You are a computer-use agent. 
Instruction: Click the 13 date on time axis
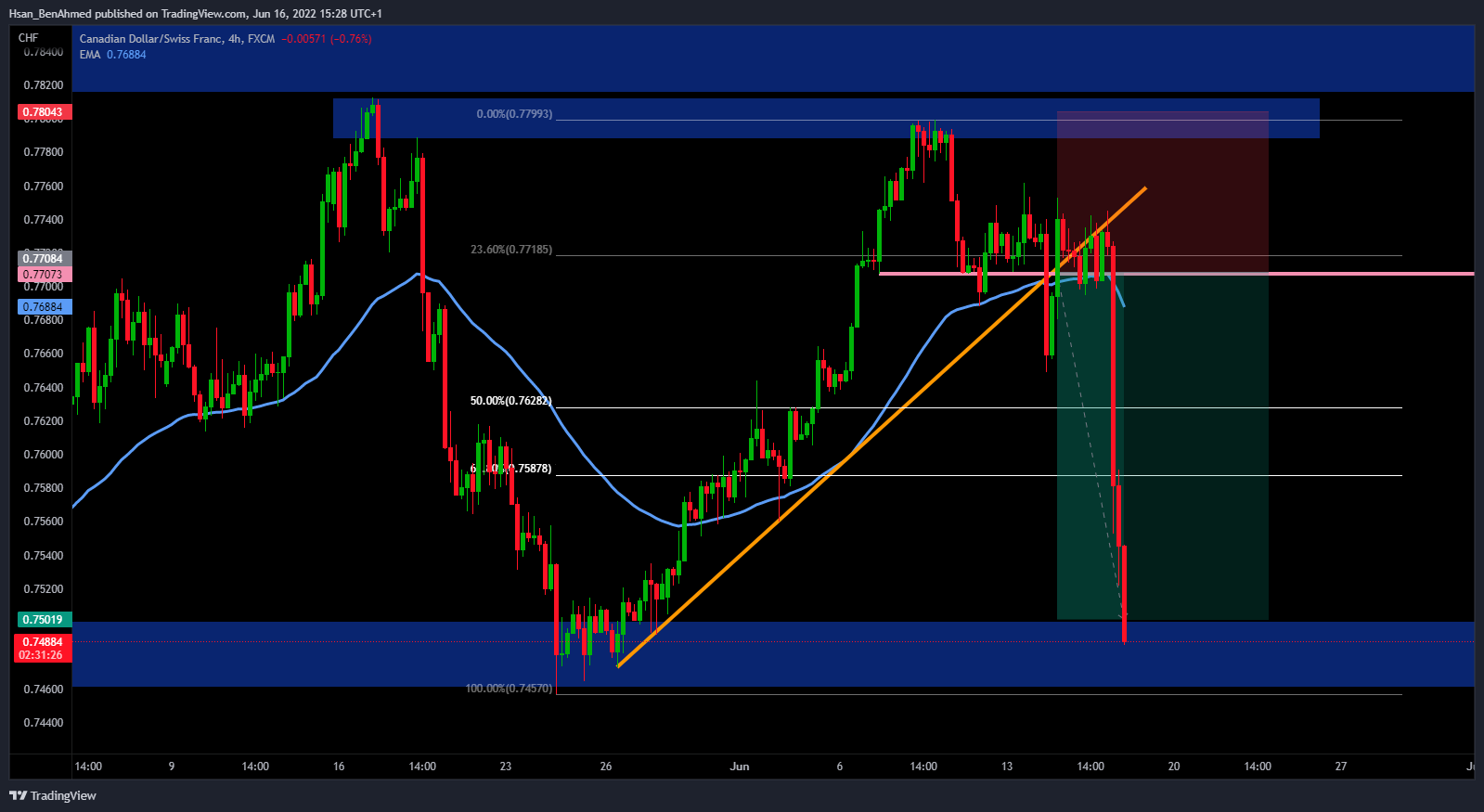pos(1007,767)
